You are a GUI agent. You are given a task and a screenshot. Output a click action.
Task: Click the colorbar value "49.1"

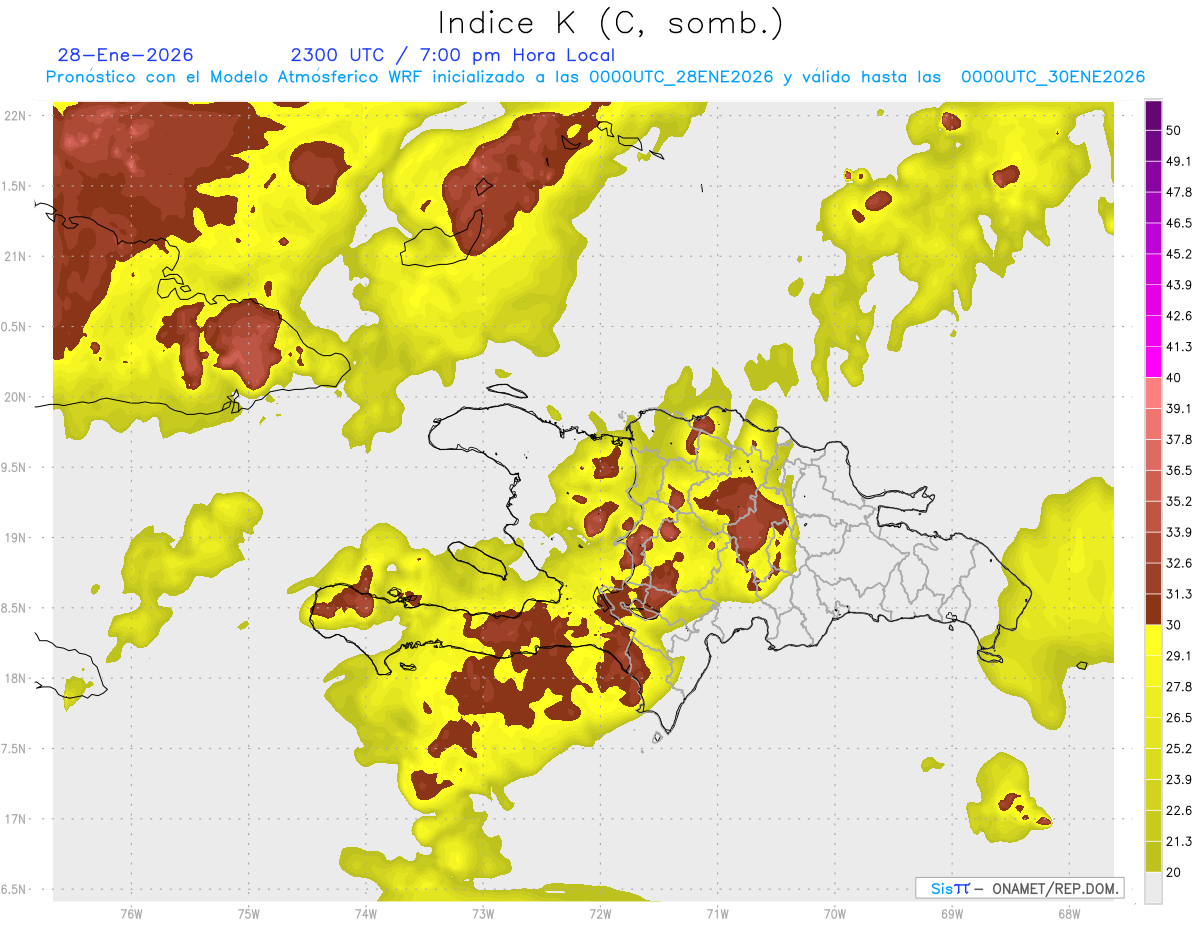click(x=1179, y=161)
